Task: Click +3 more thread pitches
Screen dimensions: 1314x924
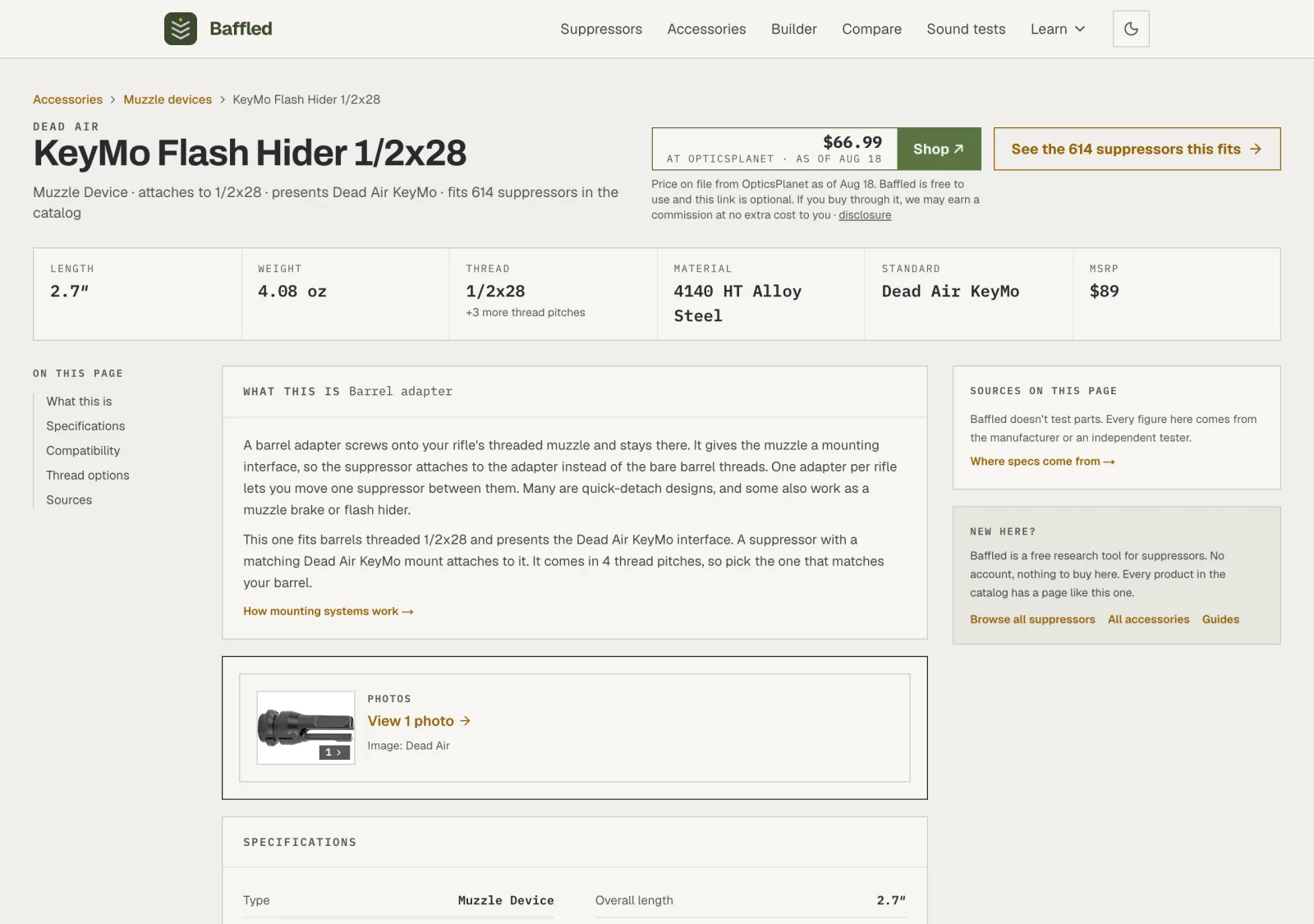Action: (x=526, y=313)
